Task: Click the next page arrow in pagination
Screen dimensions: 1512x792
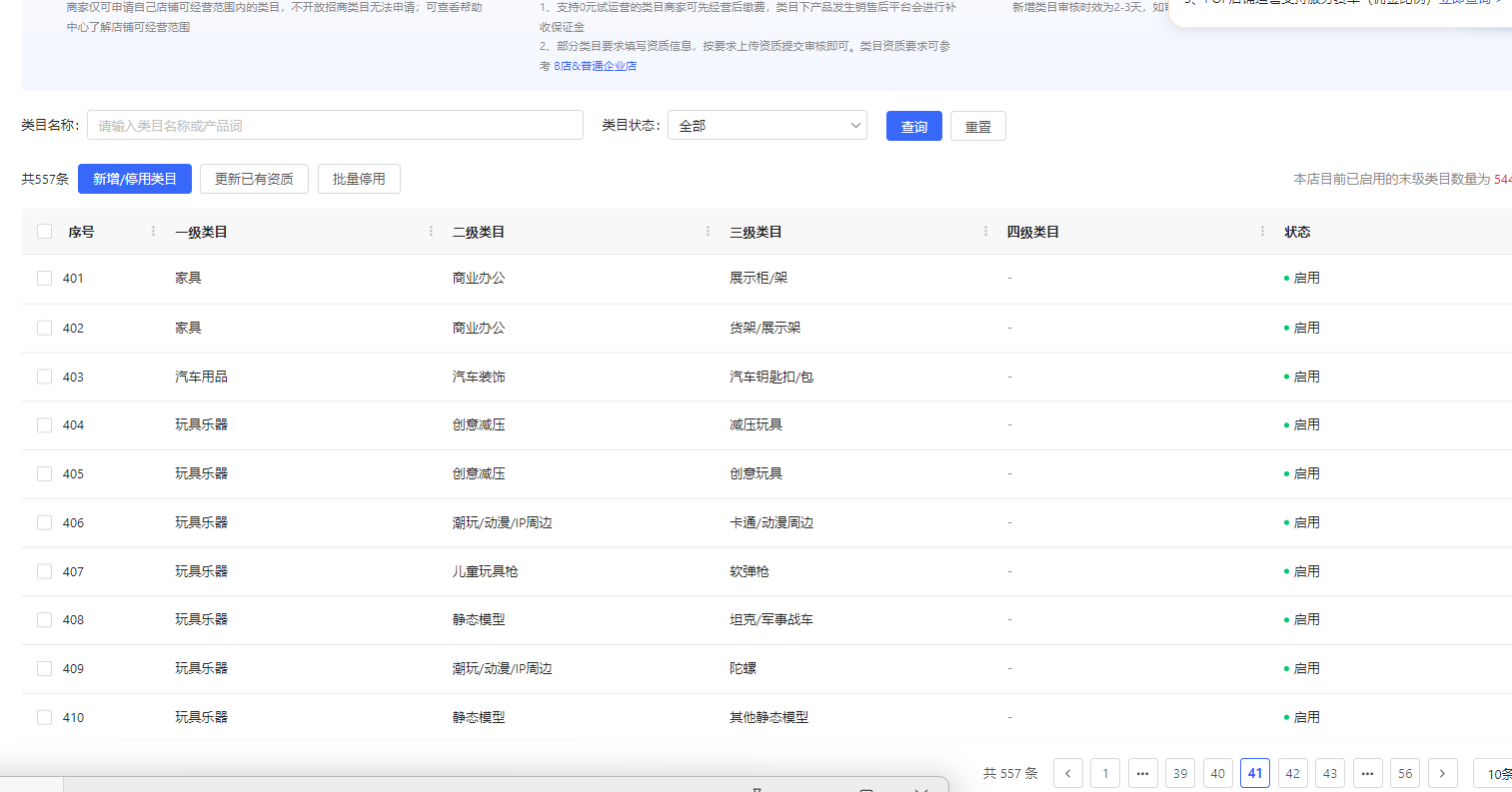Action: pyautogui.click(x=1442, y=773)
